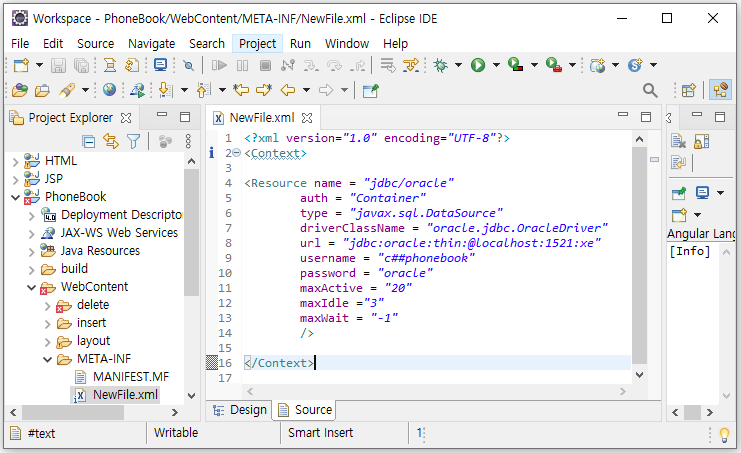
Task: Click the Debug bug icon
Action: [440, 65]
